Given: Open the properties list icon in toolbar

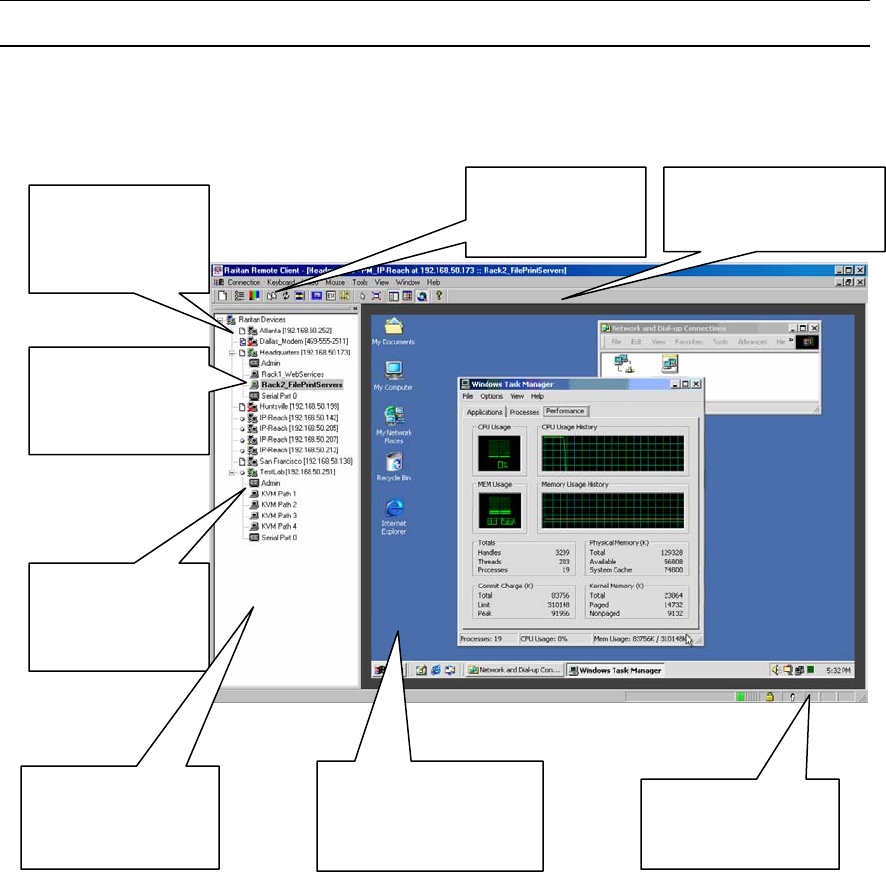Looking at the screenshot, I should tap(240, 296).
